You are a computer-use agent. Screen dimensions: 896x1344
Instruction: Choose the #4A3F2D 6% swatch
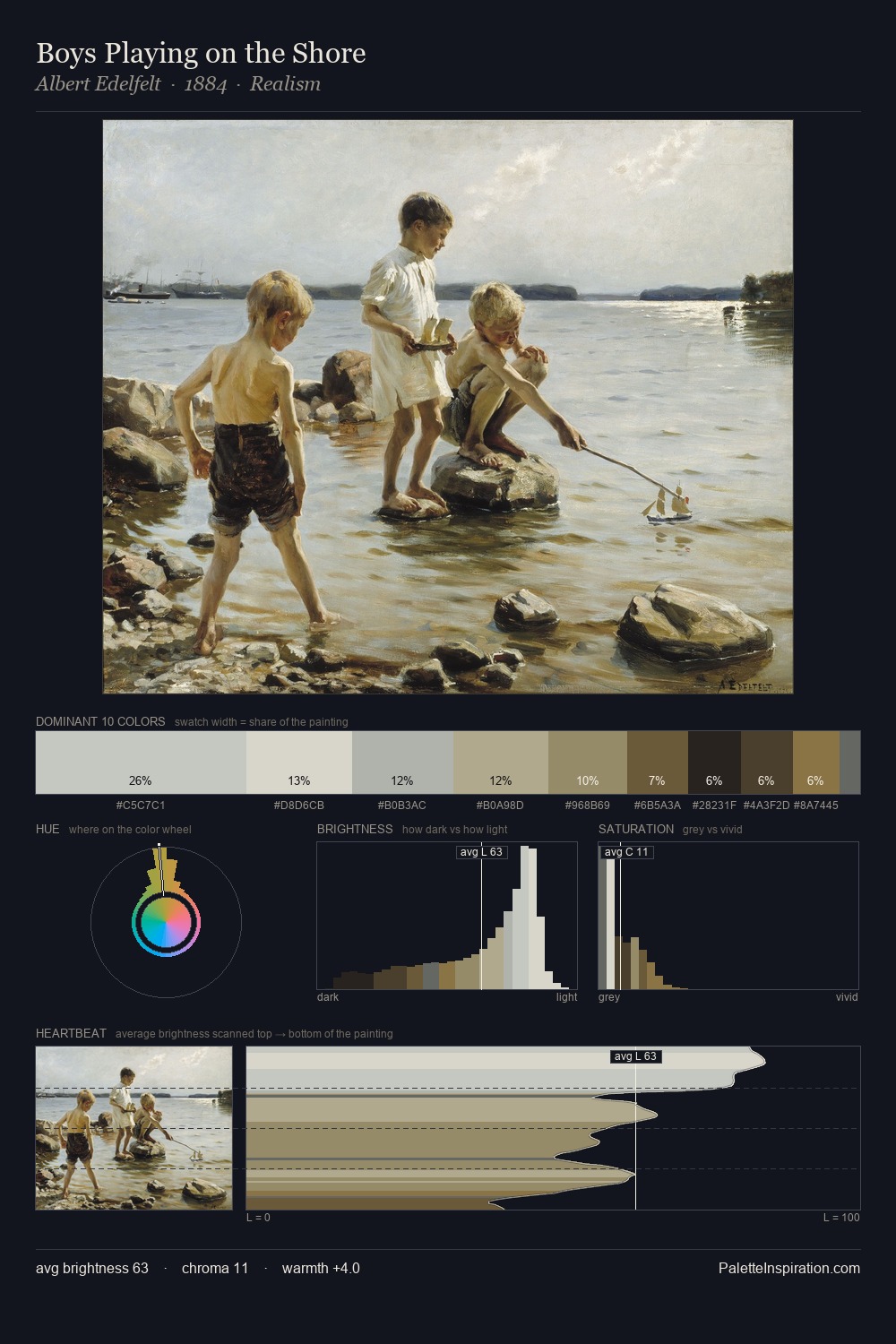pyautogui.click(x=766, y=762)
